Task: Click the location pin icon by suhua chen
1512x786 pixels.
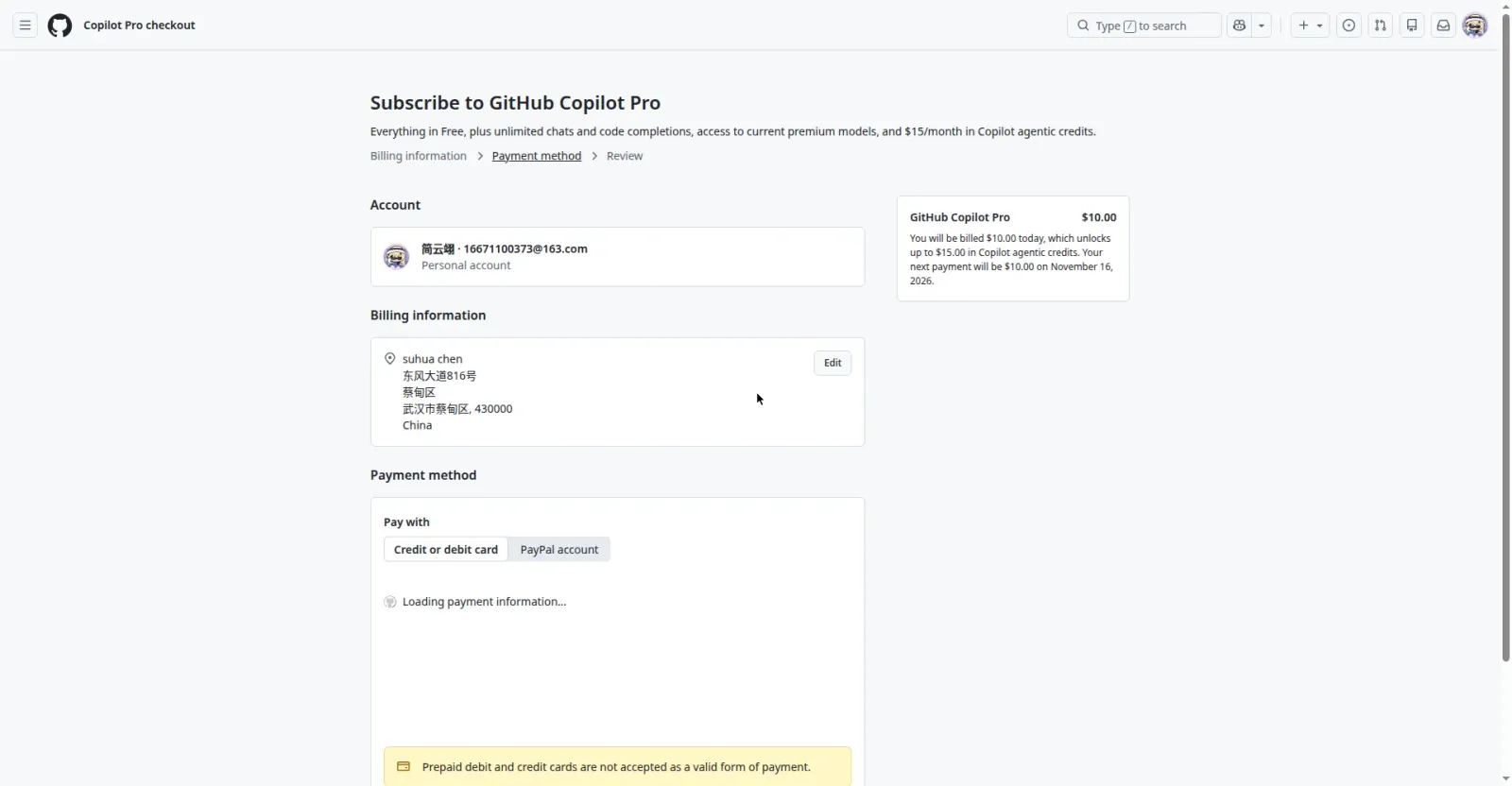Action: click(x=389, y=359)
